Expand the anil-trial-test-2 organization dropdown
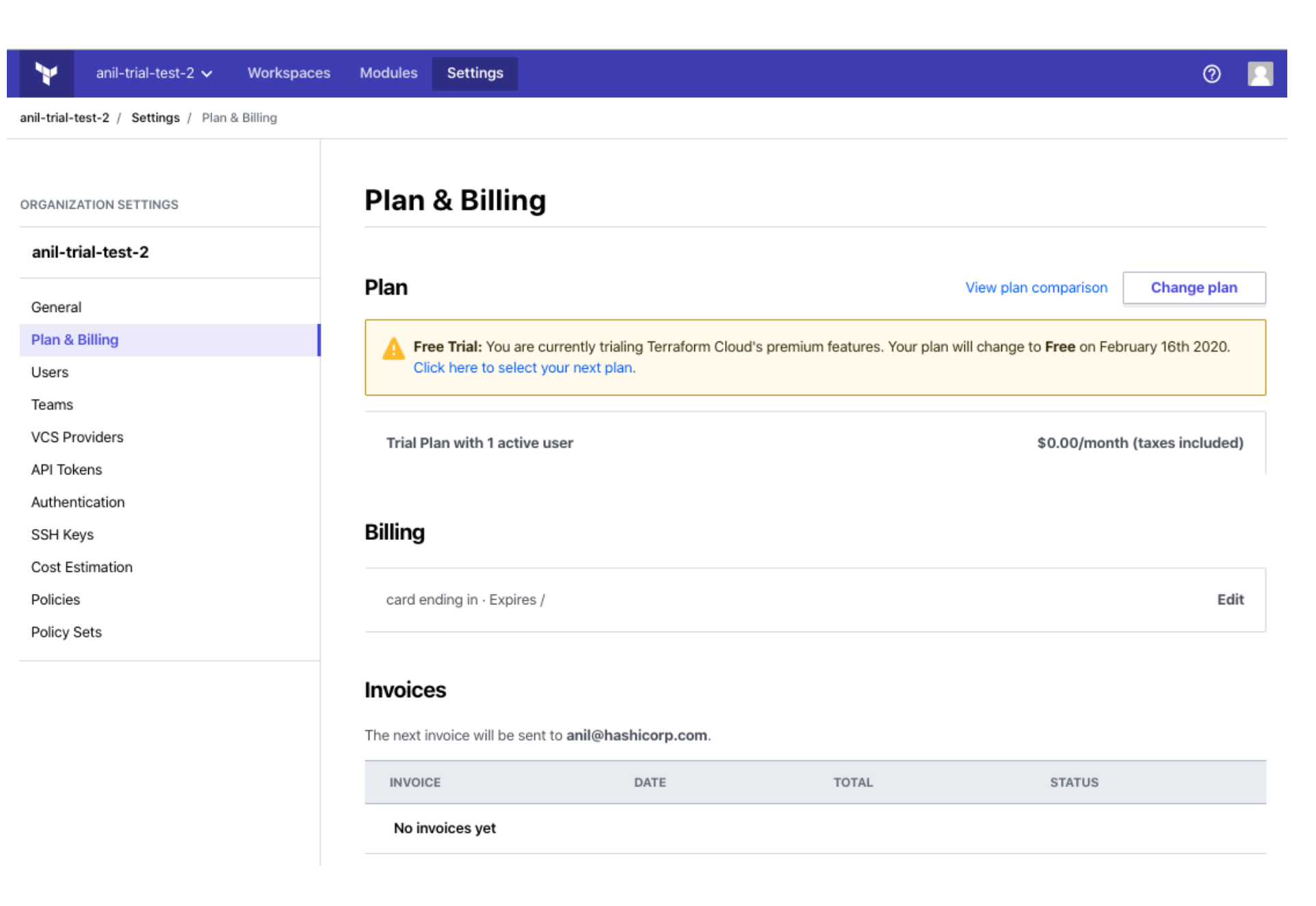 (x=154, y=73)
